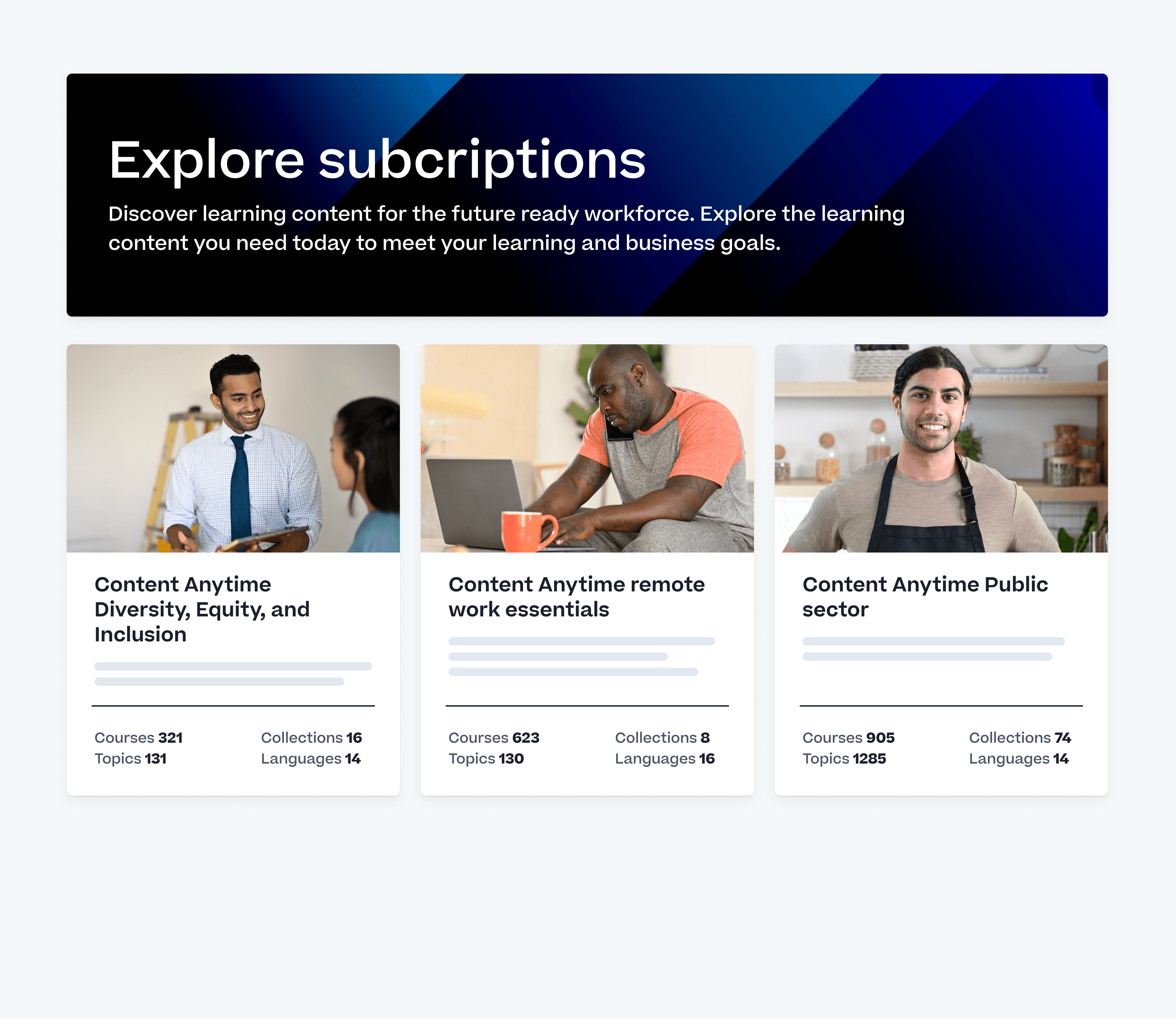Click Collections 74 on Public sector card
The width and height of the screenshot is (1176, 1019).
click(x=1019, y=738)
